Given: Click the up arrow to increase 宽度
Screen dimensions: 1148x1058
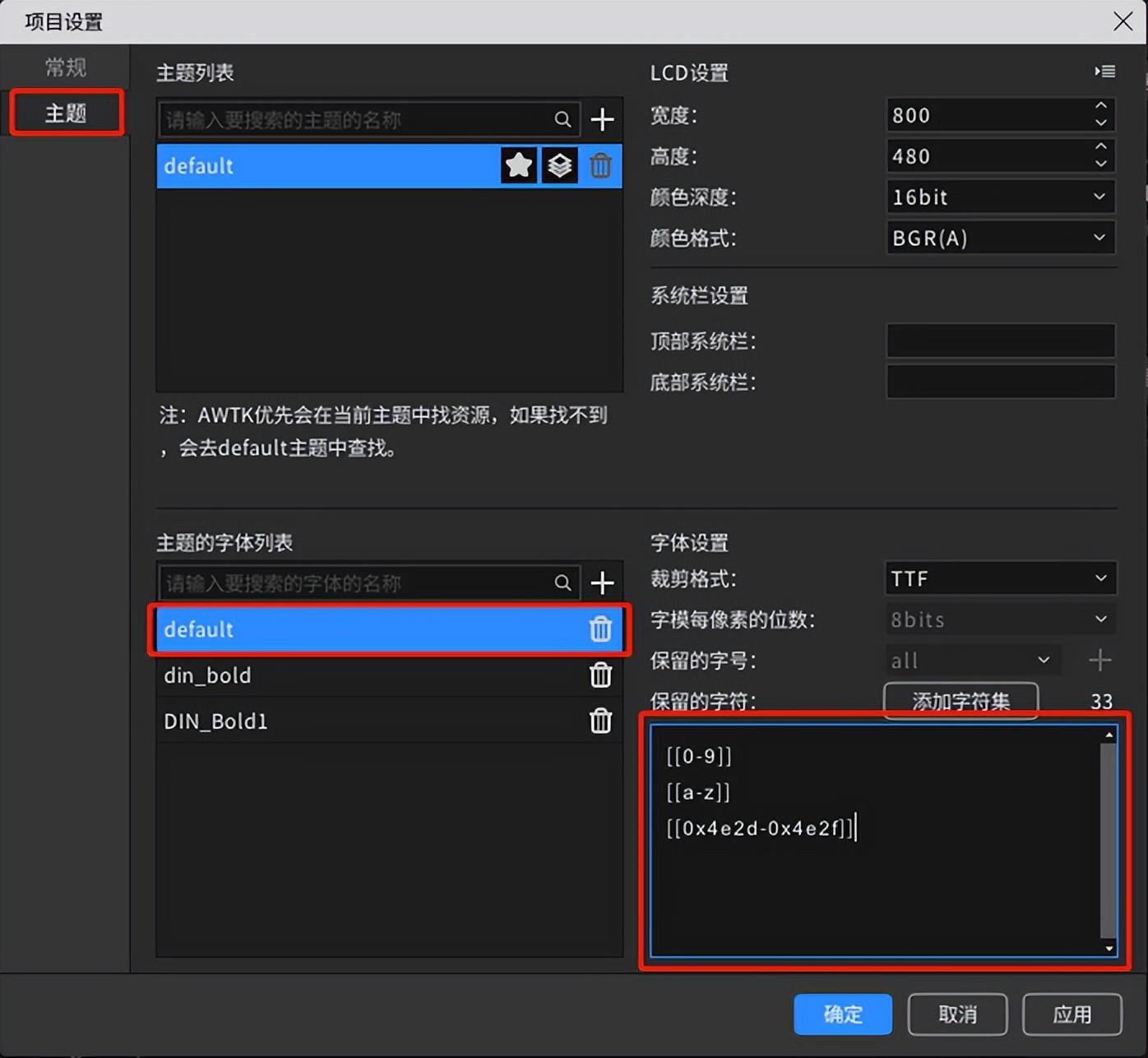Looking at the screenshot, I should (x=1102, y=106).
